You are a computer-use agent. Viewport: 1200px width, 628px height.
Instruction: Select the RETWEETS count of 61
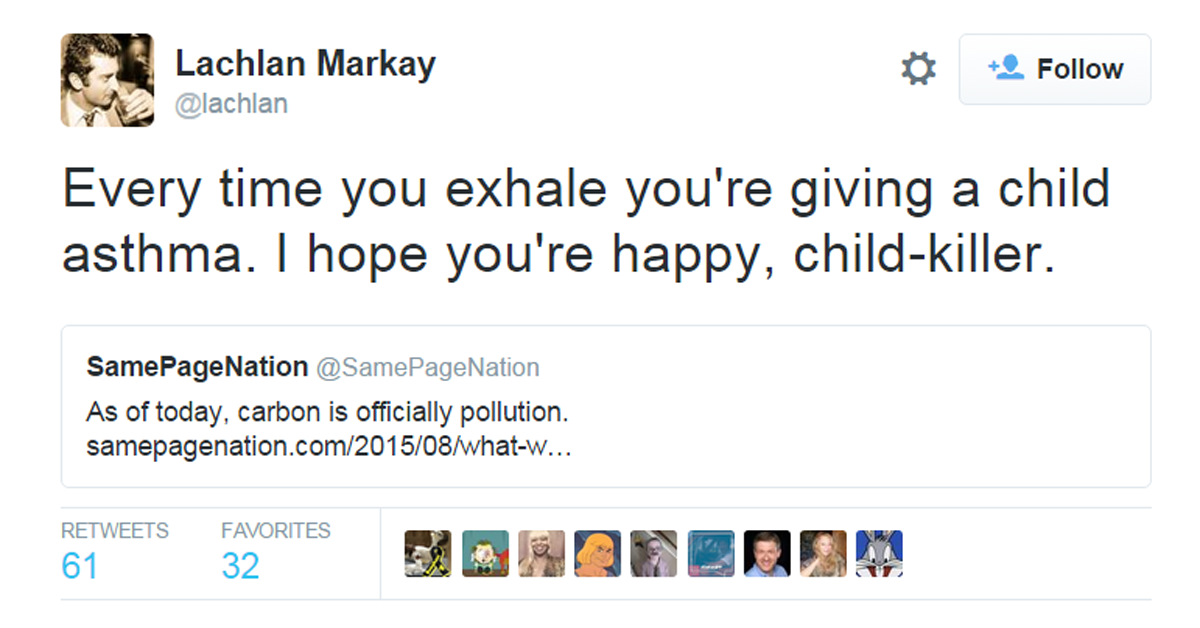(79, 565)
